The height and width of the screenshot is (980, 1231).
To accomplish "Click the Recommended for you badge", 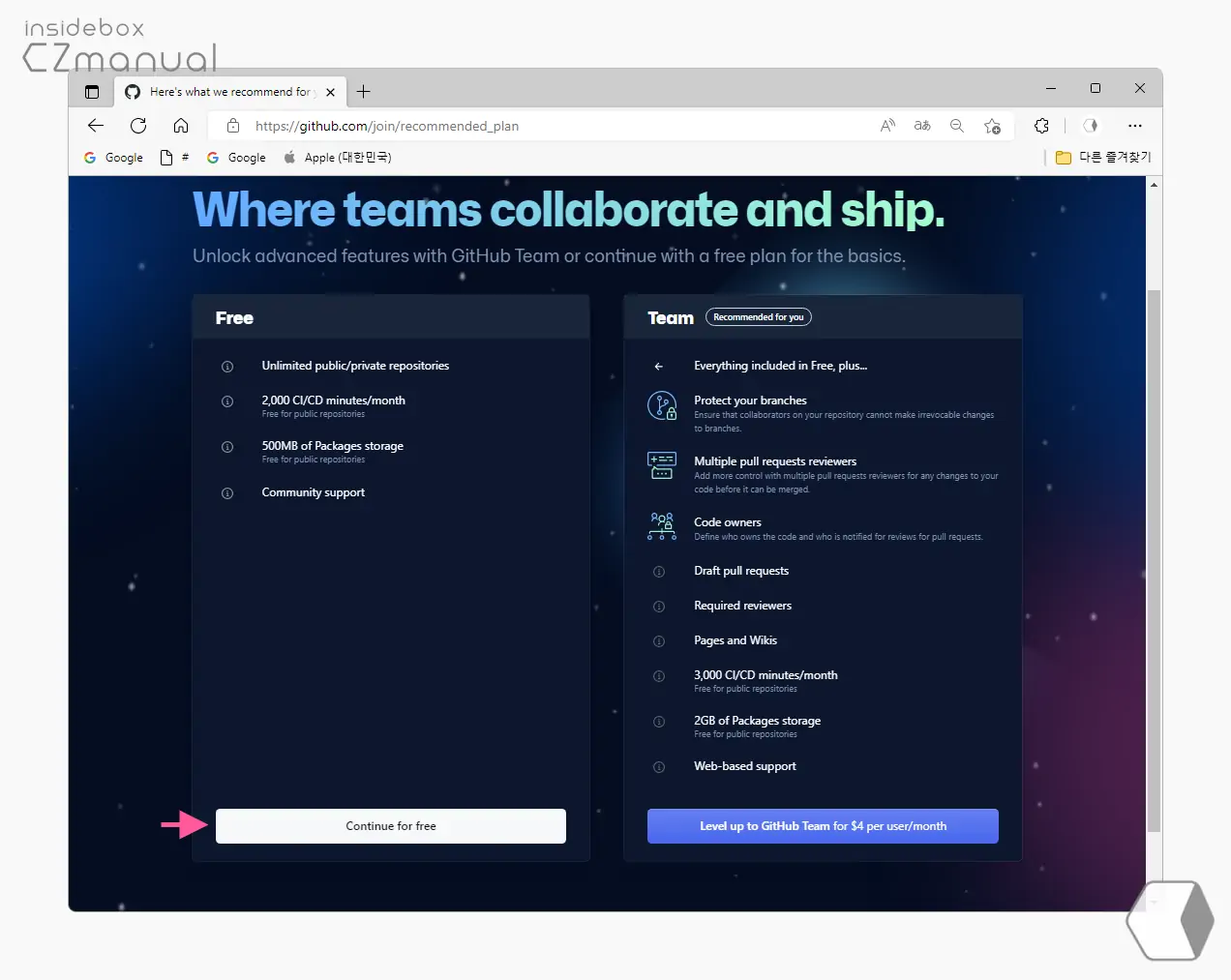I will click(x=759, y=317).
